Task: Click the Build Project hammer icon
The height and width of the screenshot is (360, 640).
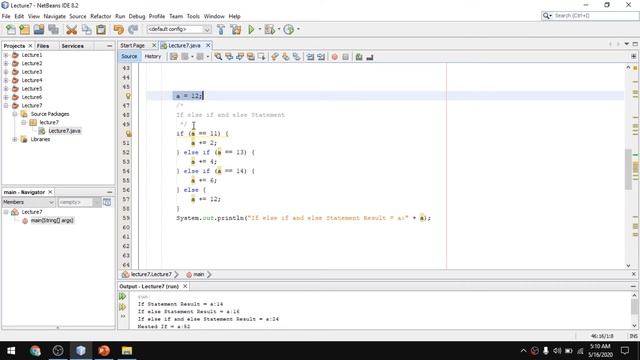Action: (221, 29)
